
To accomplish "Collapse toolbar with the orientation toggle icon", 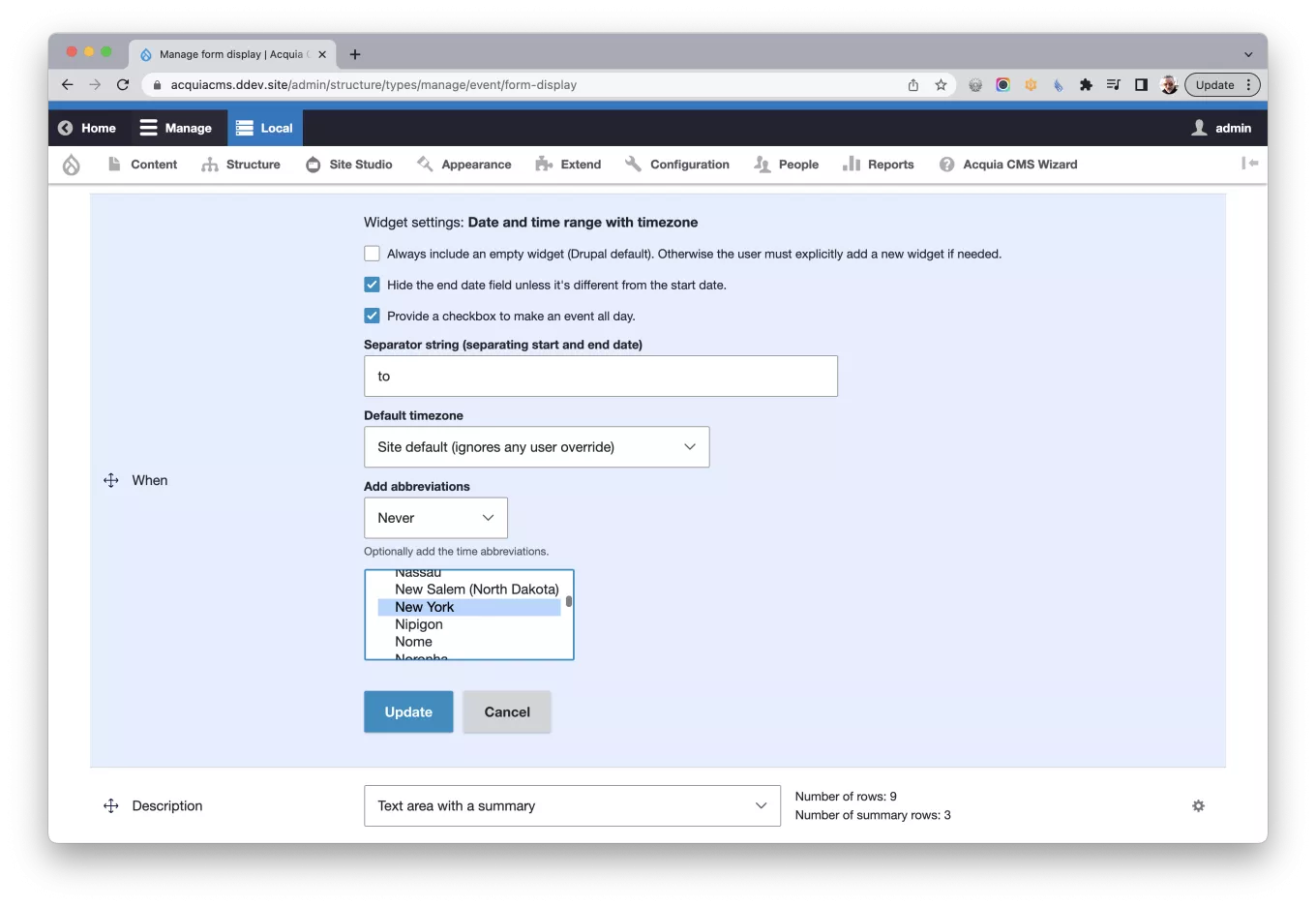I will click(1250, 164).
